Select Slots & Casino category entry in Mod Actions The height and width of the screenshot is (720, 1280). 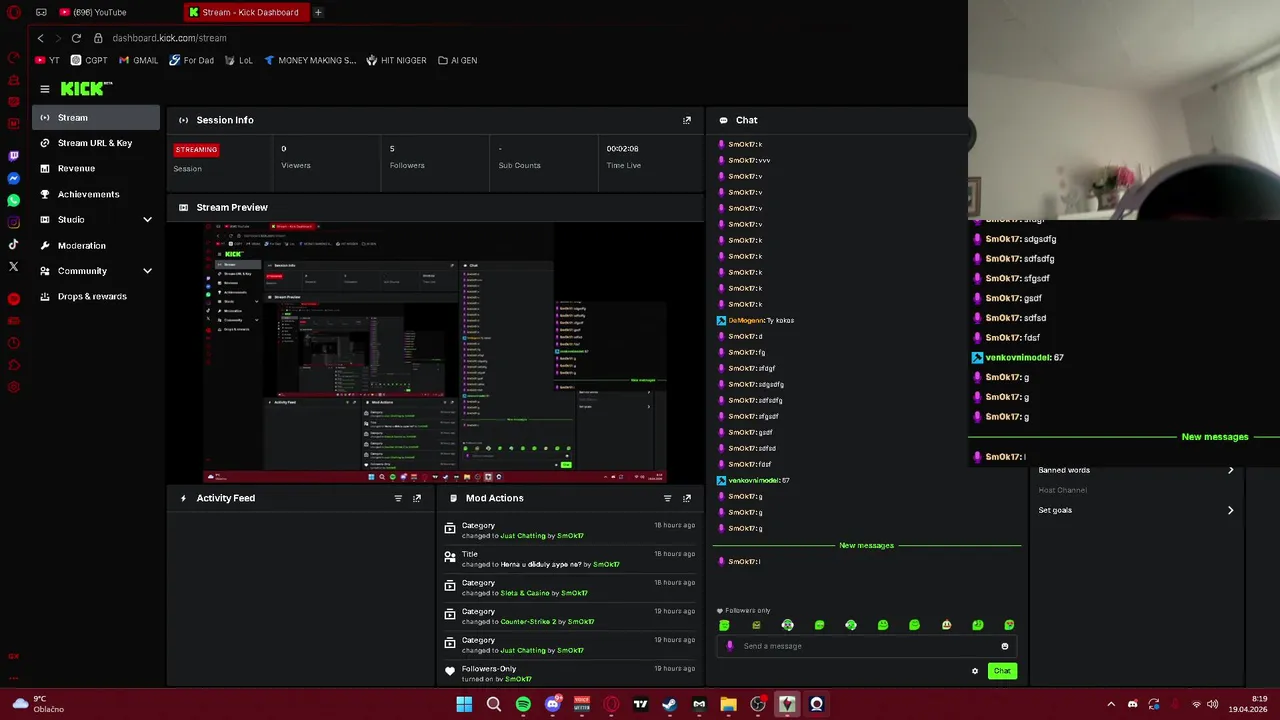click(569, 588)
